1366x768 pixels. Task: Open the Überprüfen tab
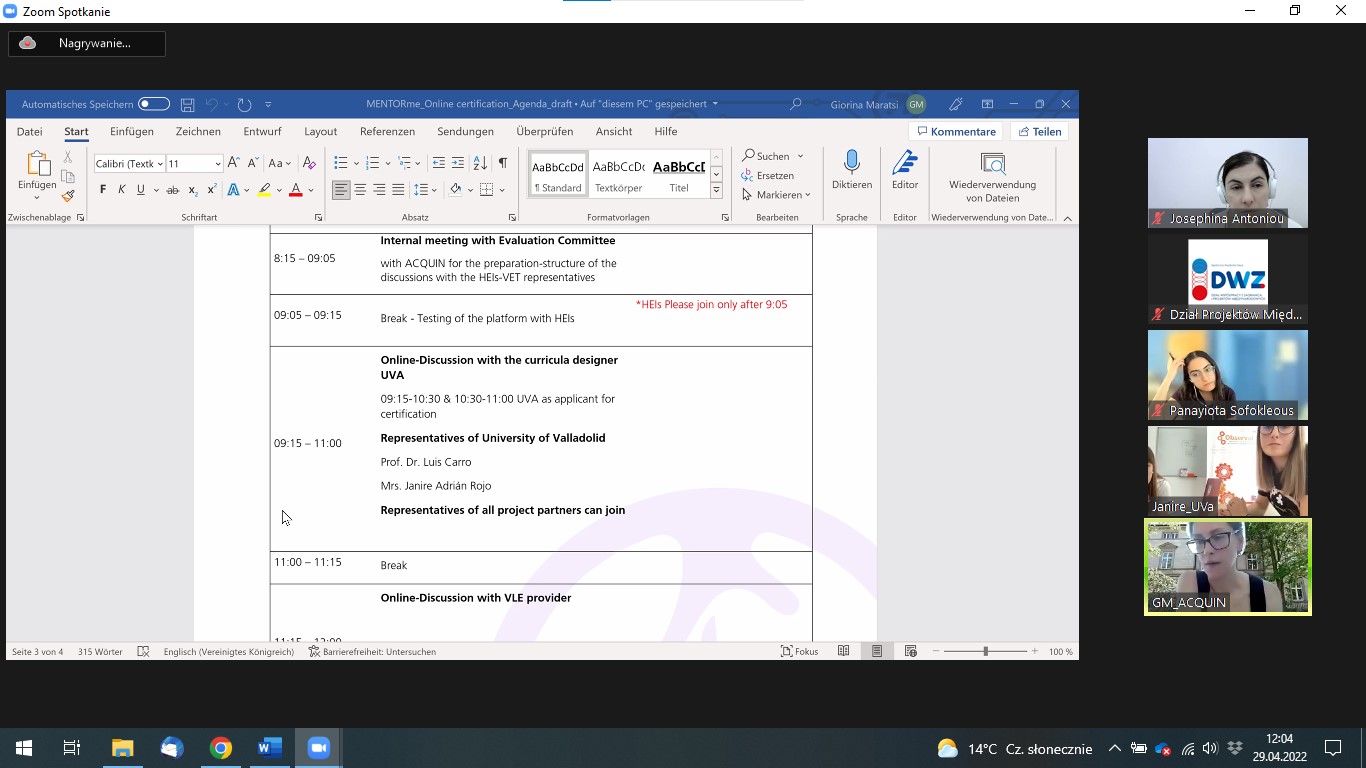point(545,131)
